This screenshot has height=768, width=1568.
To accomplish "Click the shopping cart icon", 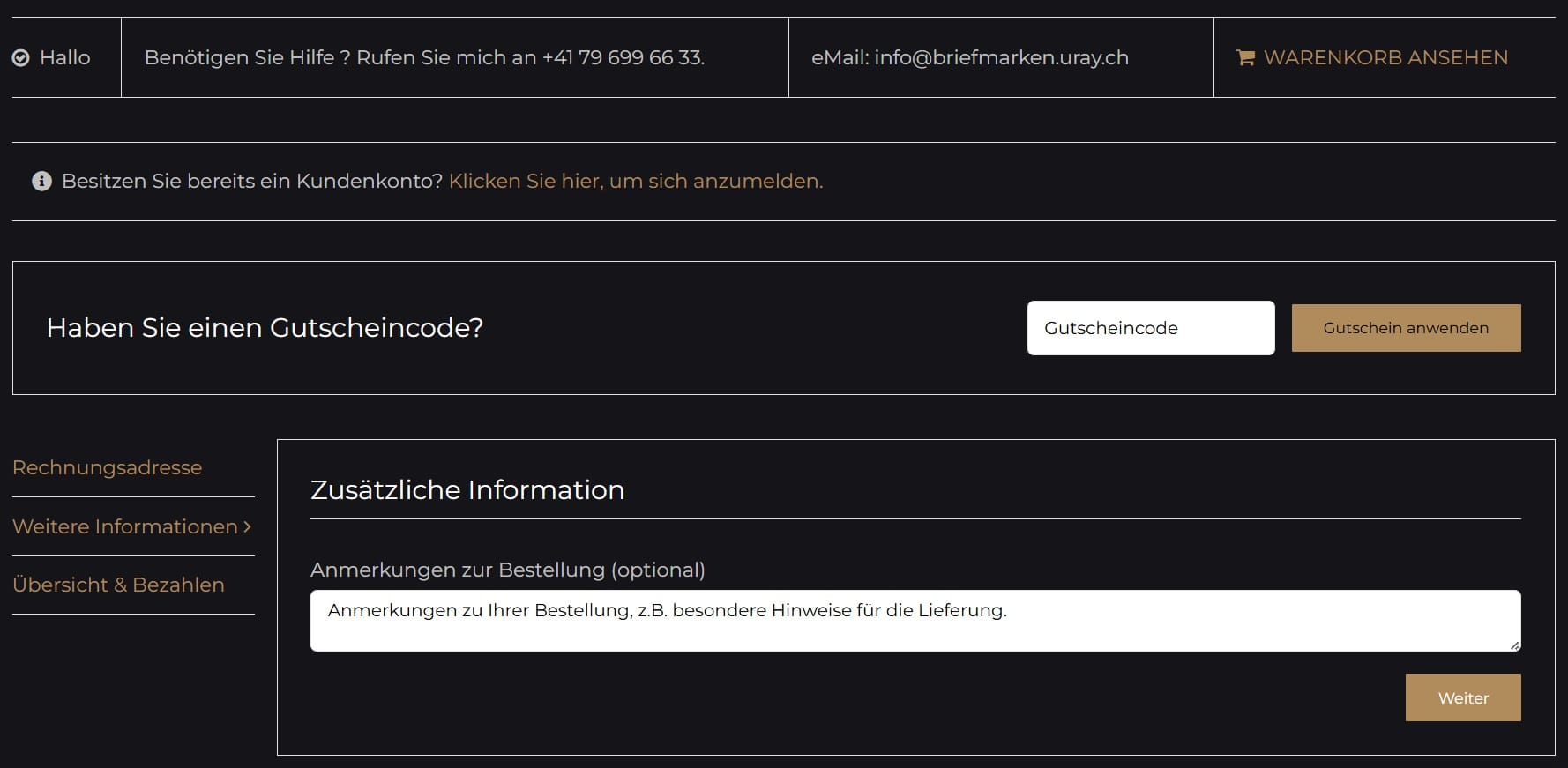I will 1245,58.
